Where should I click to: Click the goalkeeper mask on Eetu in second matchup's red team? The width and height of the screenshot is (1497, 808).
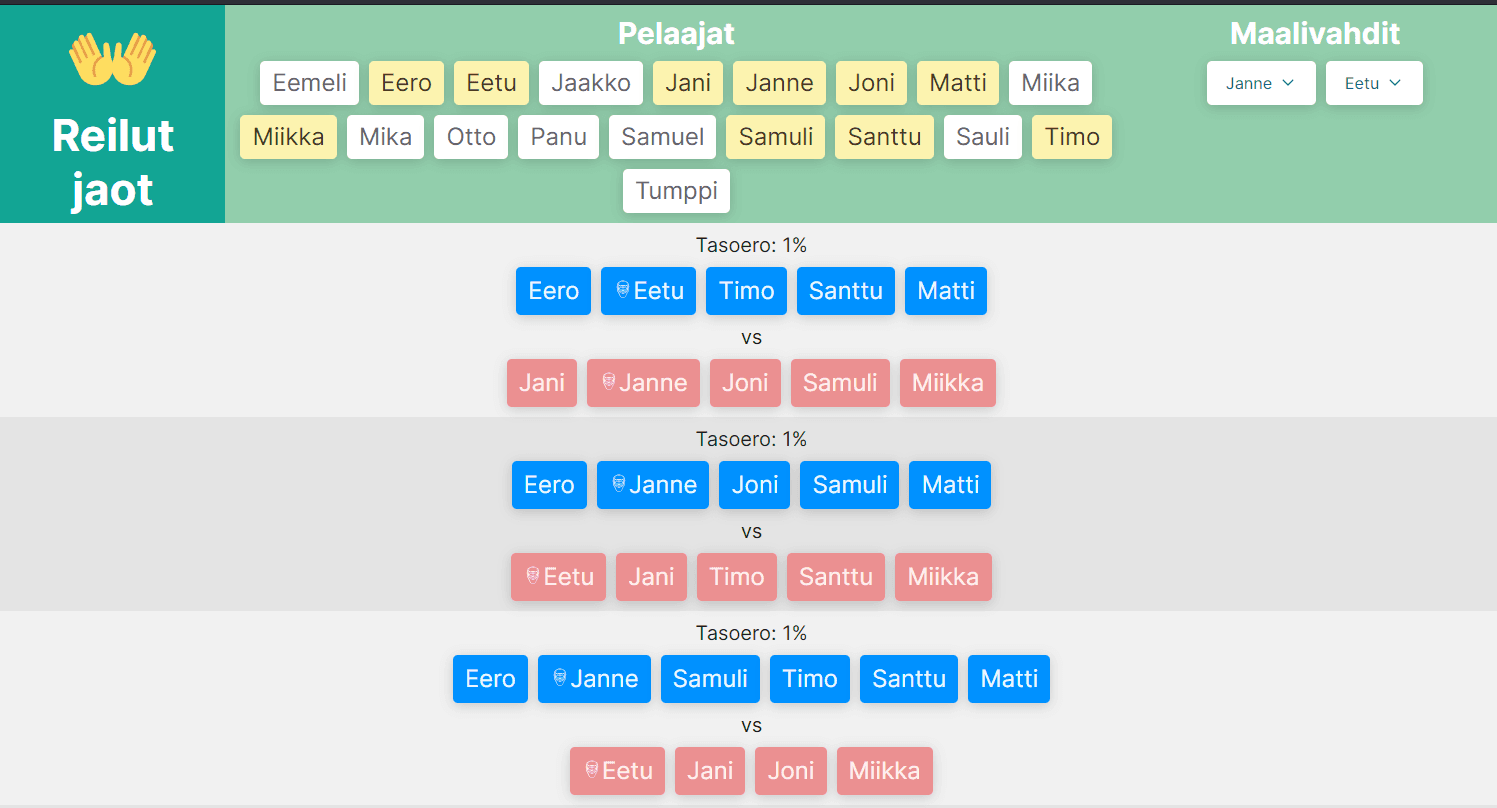click(533, 577)
